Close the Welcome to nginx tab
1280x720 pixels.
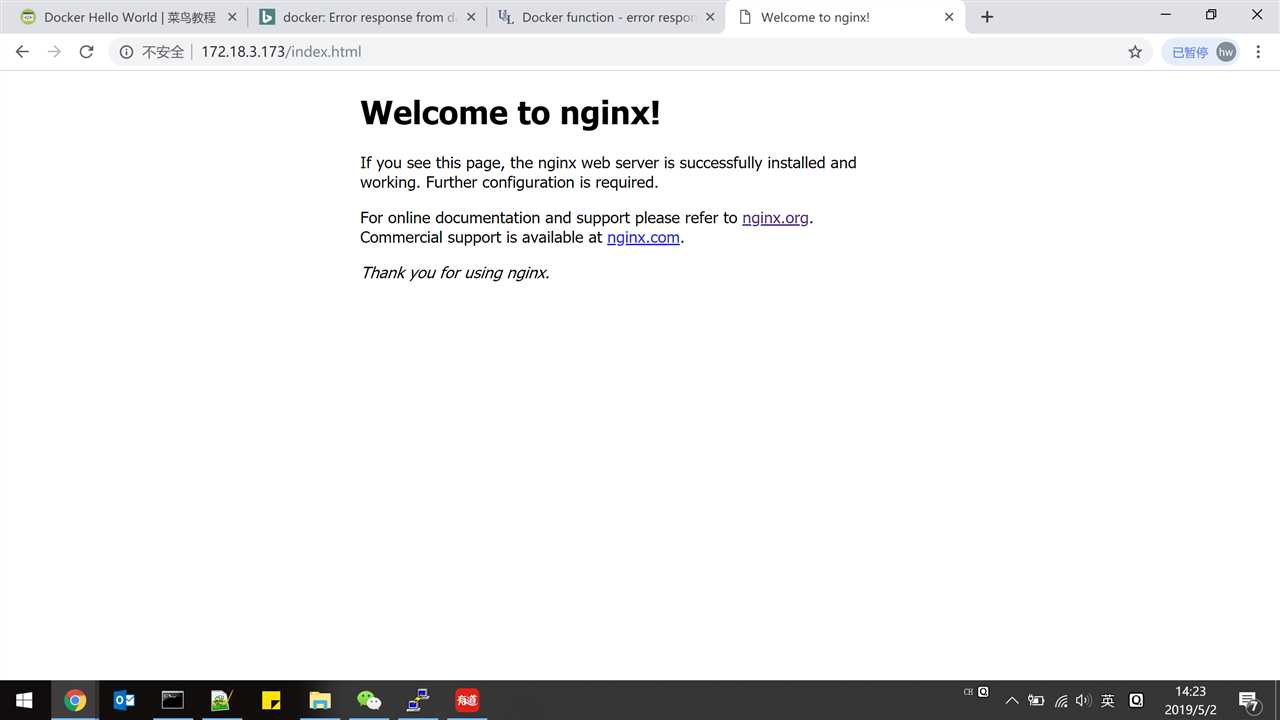tap(949, 17)
